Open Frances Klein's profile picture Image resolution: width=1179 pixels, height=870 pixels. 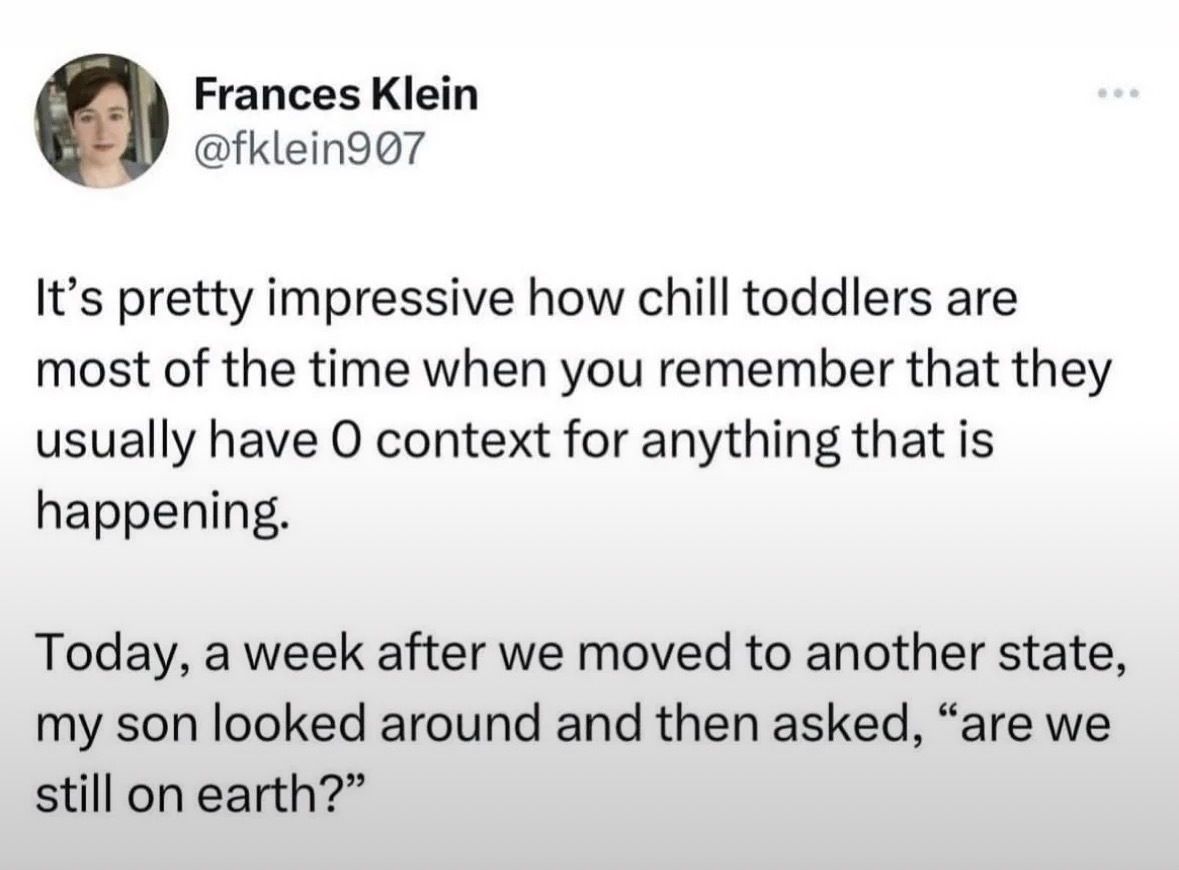[102, 120]
